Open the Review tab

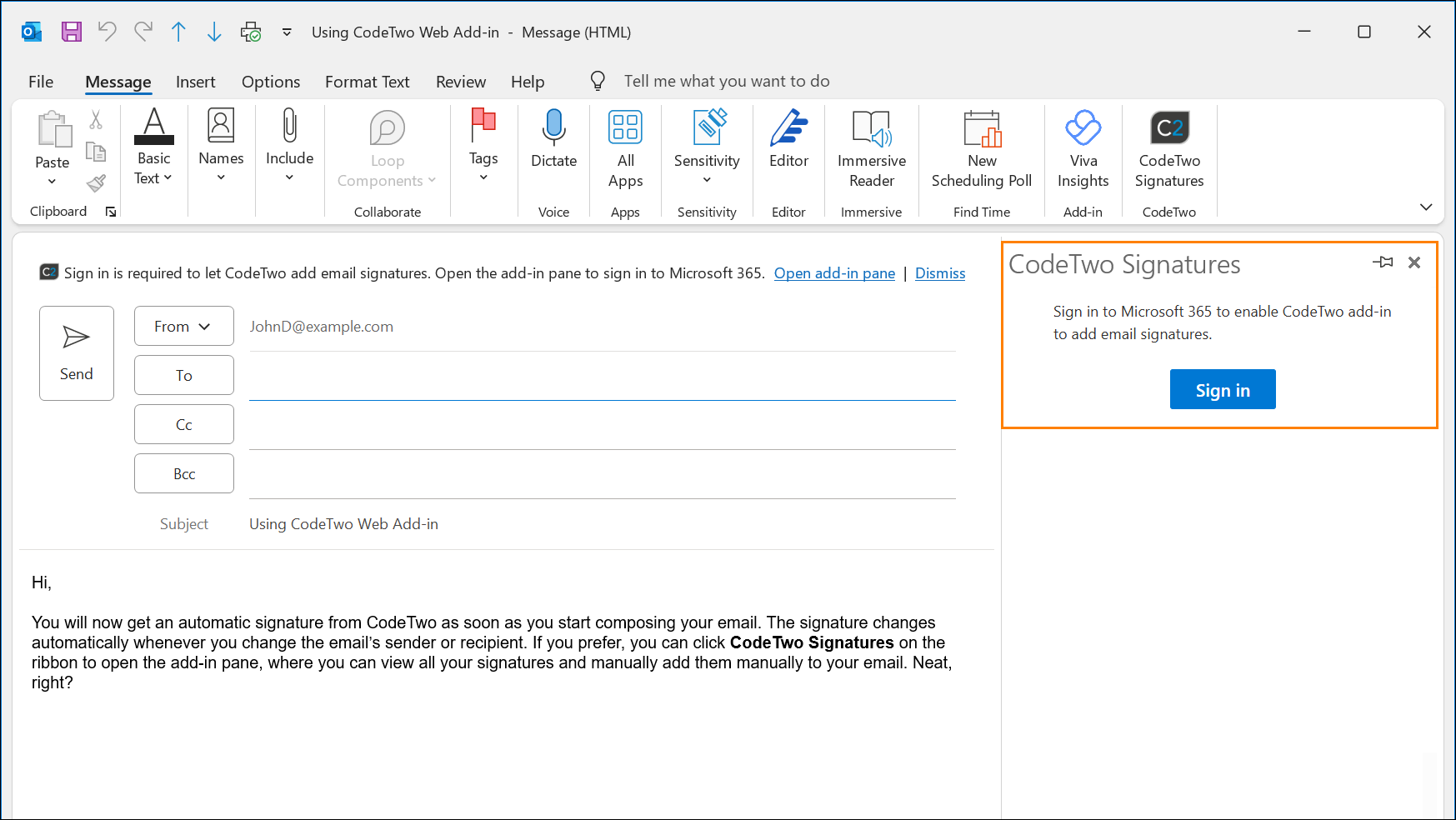point(461,82)
